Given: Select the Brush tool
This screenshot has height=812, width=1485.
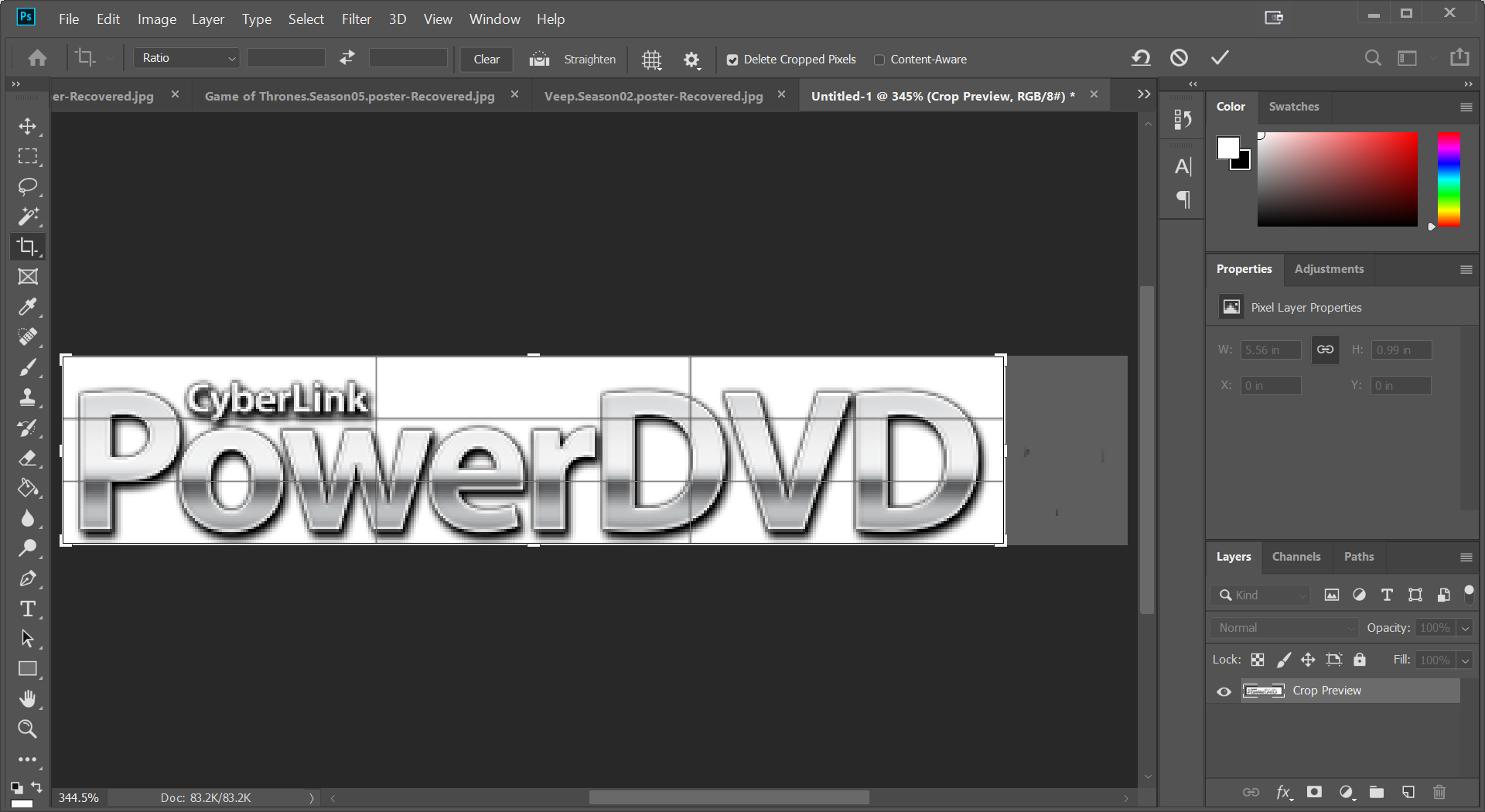Looking at the screenshot, I should [28, 367].
